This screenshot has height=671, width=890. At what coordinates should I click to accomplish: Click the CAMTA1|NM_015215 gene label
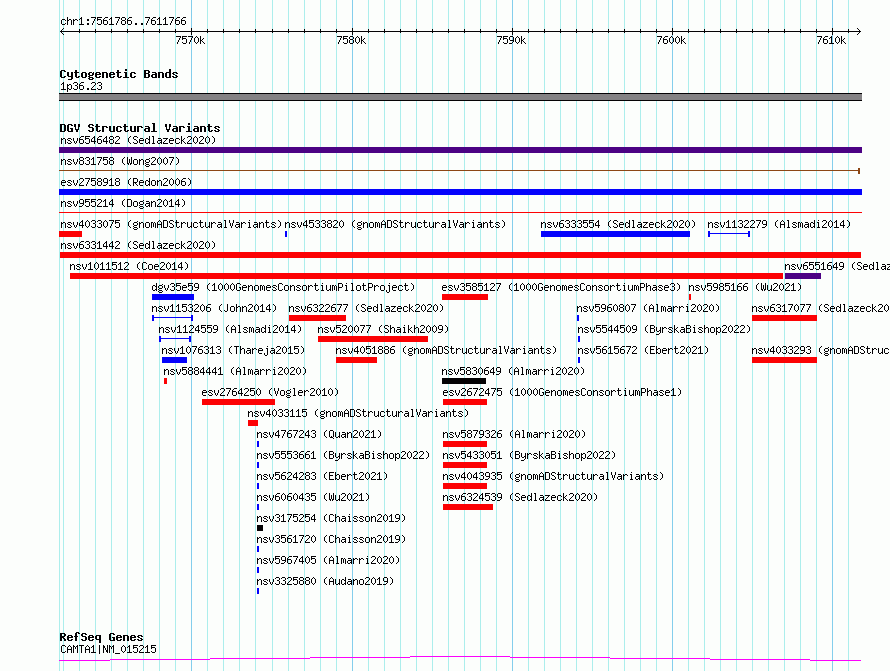[108, 649]
